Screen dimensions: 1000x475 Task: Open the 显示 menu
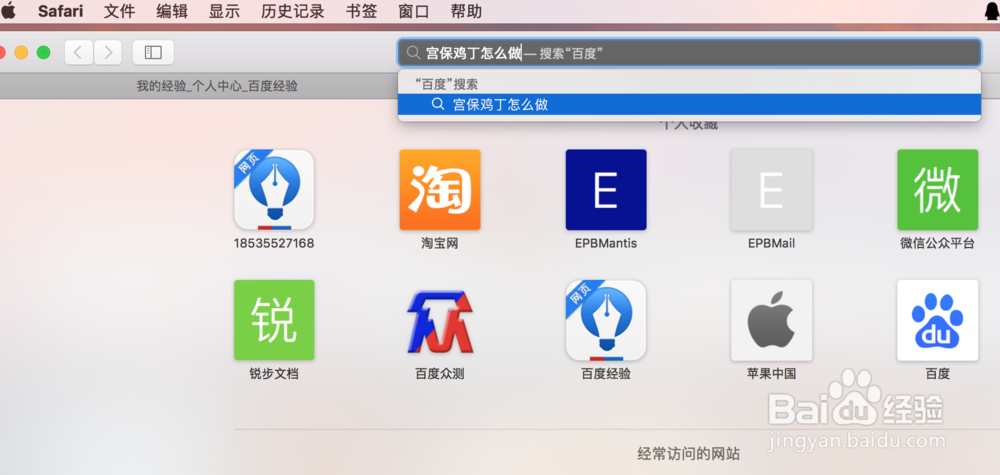click(x=224, y=11)
